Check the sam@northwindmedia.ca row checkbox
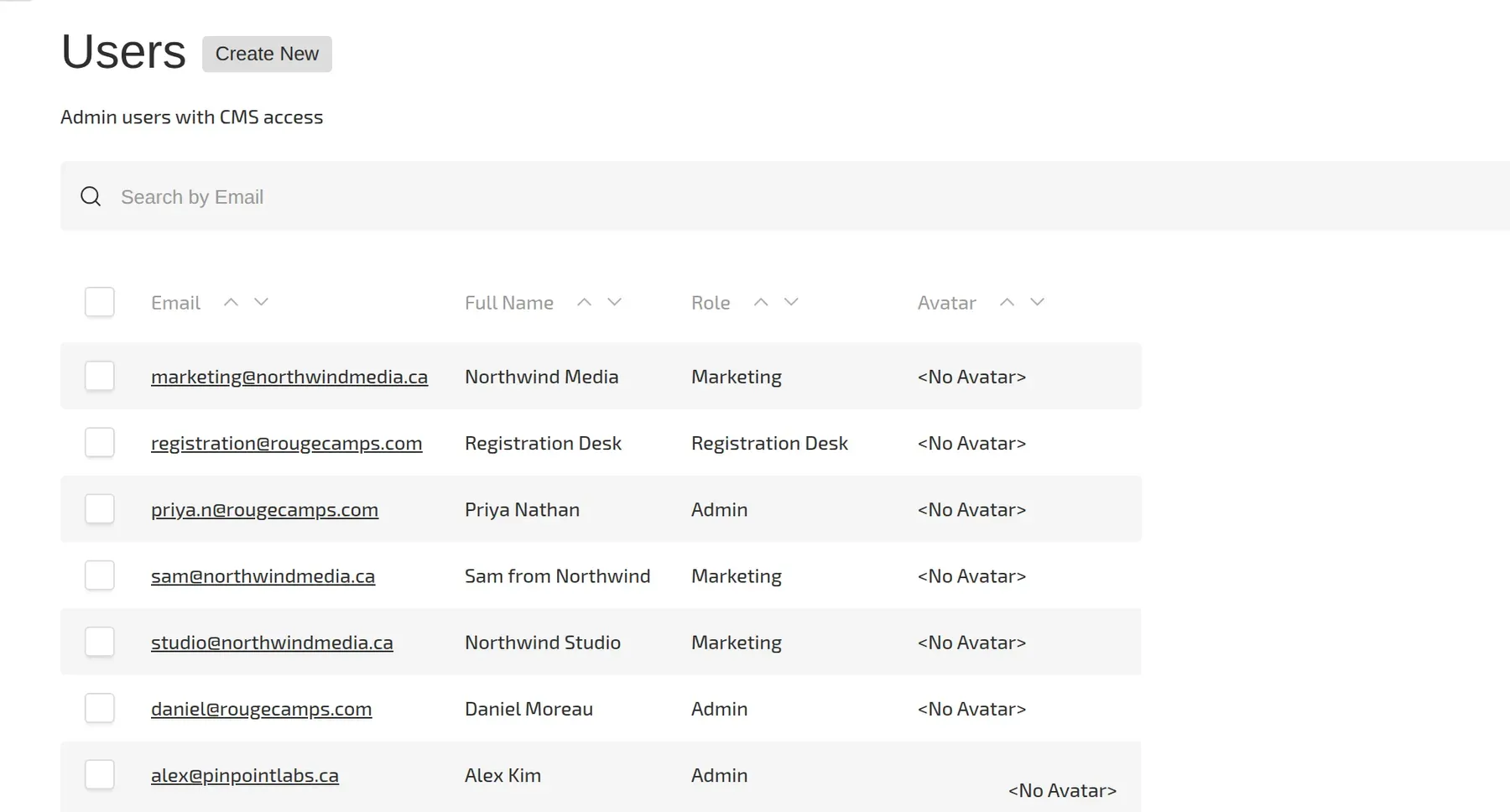 100,575
